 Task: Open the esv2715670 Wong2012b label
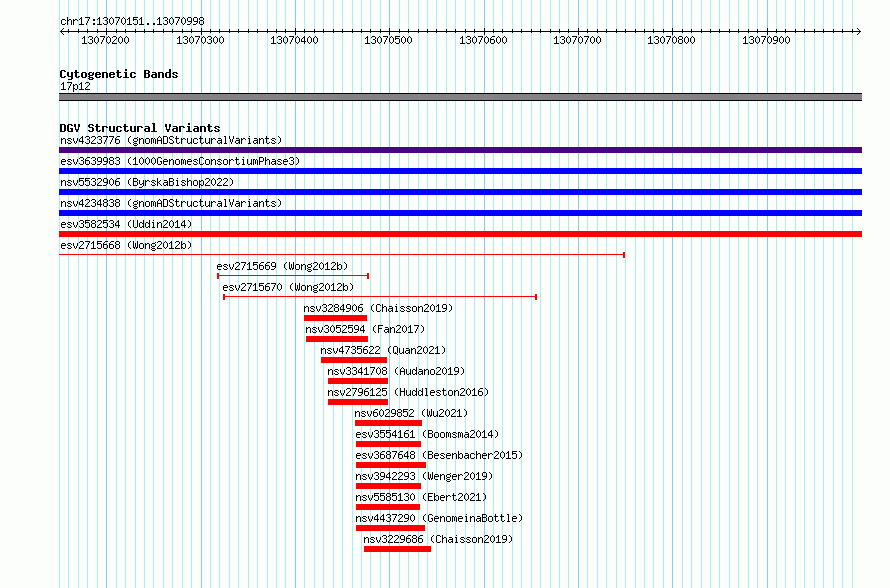tap(288, 287)
